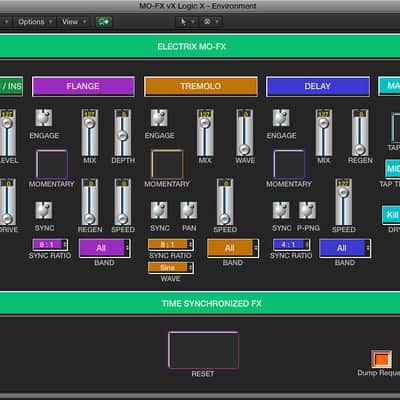The image size is (400, 400).
Task: Click the DRIVE slider
Action: point(7,202)
